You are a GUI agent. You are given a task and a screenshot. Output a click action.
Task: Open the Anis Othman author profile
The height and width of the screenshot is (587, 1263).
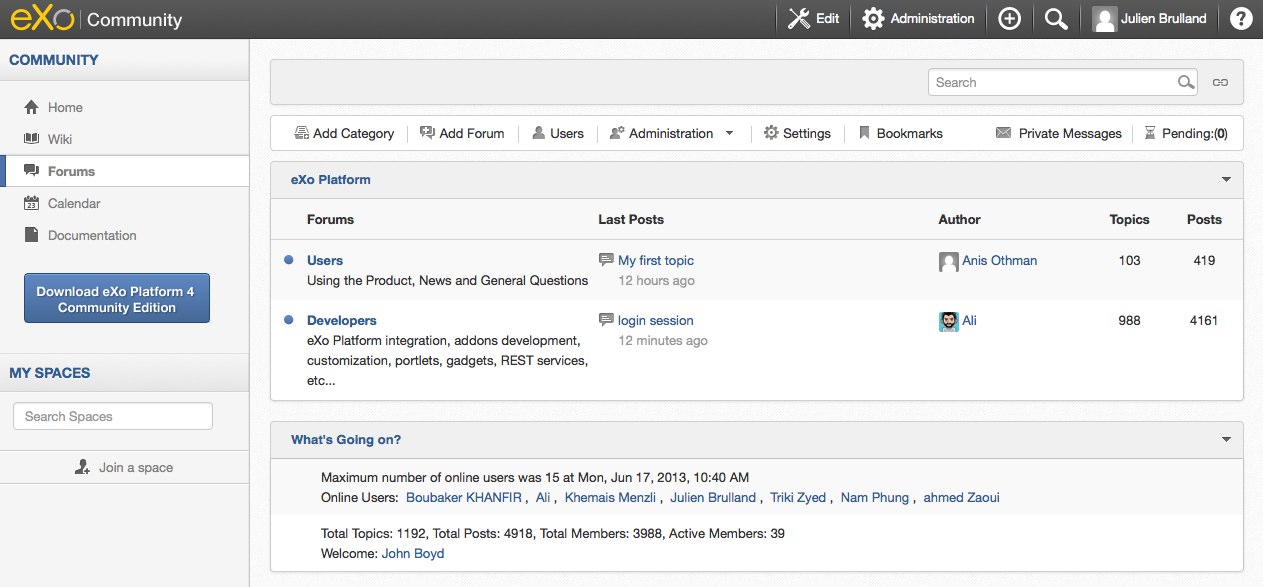(x=1000, y=260)
